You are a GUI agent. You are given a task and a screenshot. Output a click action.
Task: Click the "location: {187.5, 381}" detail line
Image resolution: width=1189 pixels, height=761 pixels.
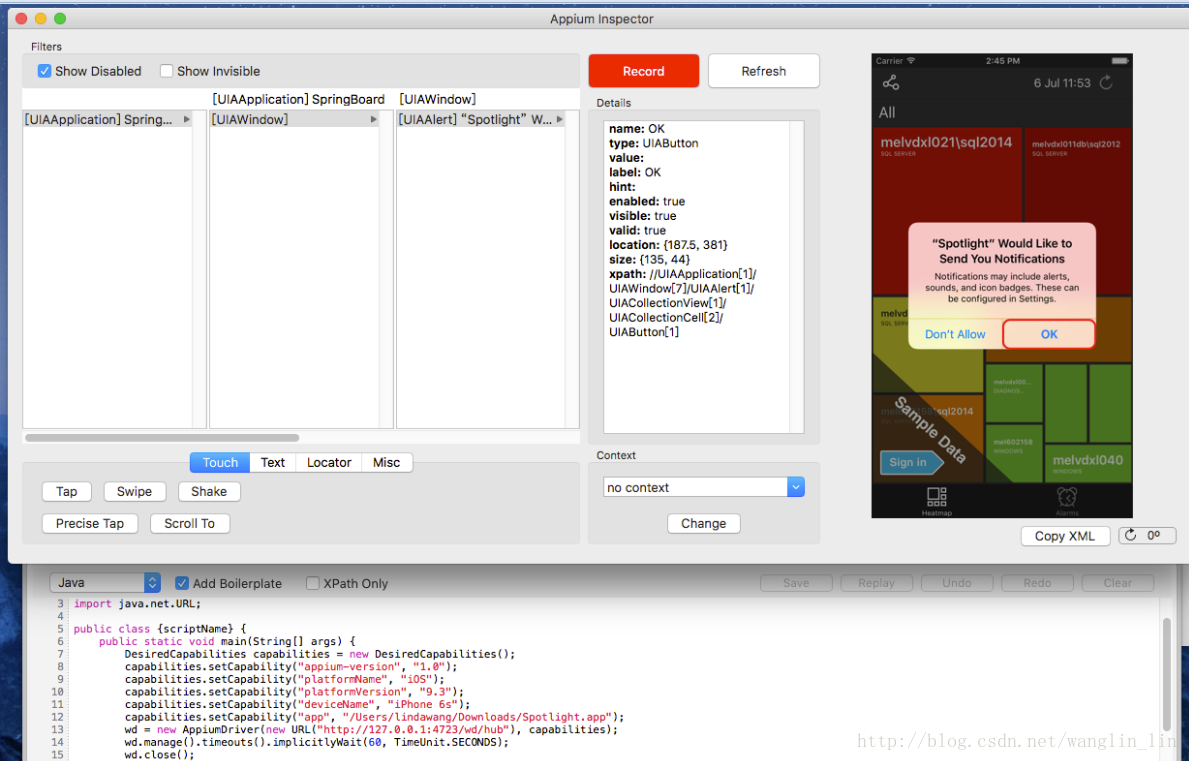click(x=668, y=245)
